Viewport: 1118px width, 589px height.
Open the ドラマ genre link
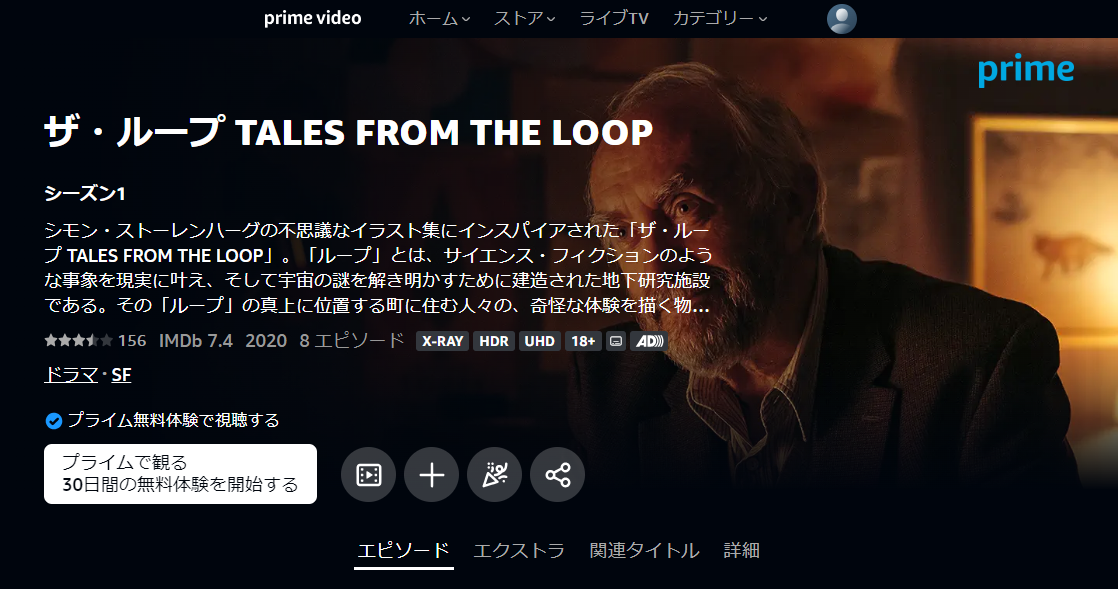71,375
